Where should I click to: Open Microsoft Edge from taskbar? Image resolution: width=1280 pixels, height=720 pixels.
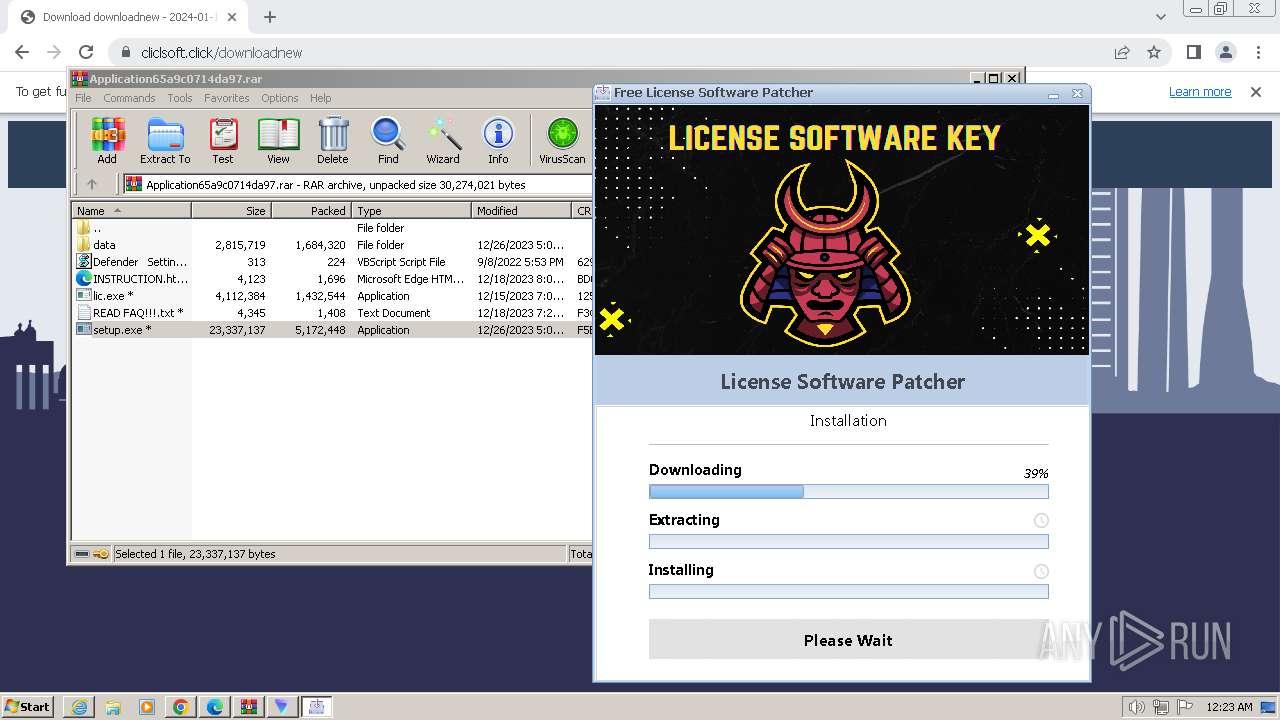[214, 706]
